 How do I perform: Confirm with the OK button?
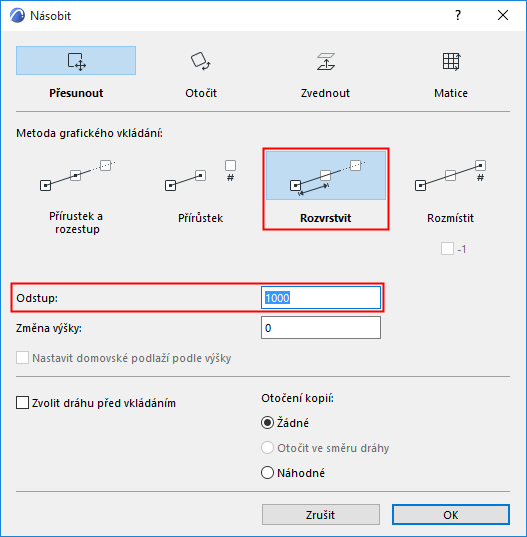coord(451,514)
